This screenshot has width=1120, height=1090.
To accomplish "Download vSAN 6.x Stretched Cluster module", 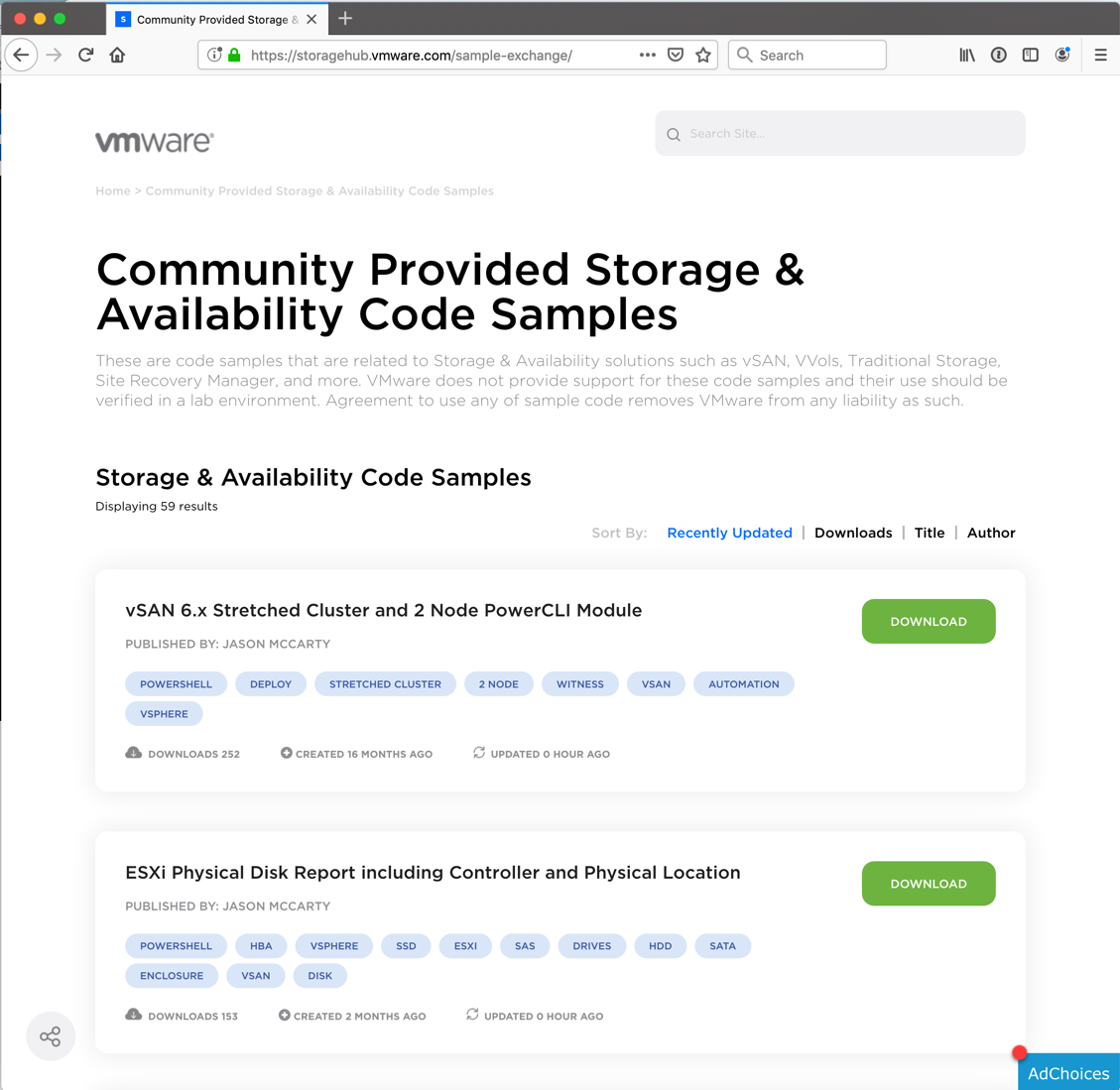I will (x=928, y=622).
